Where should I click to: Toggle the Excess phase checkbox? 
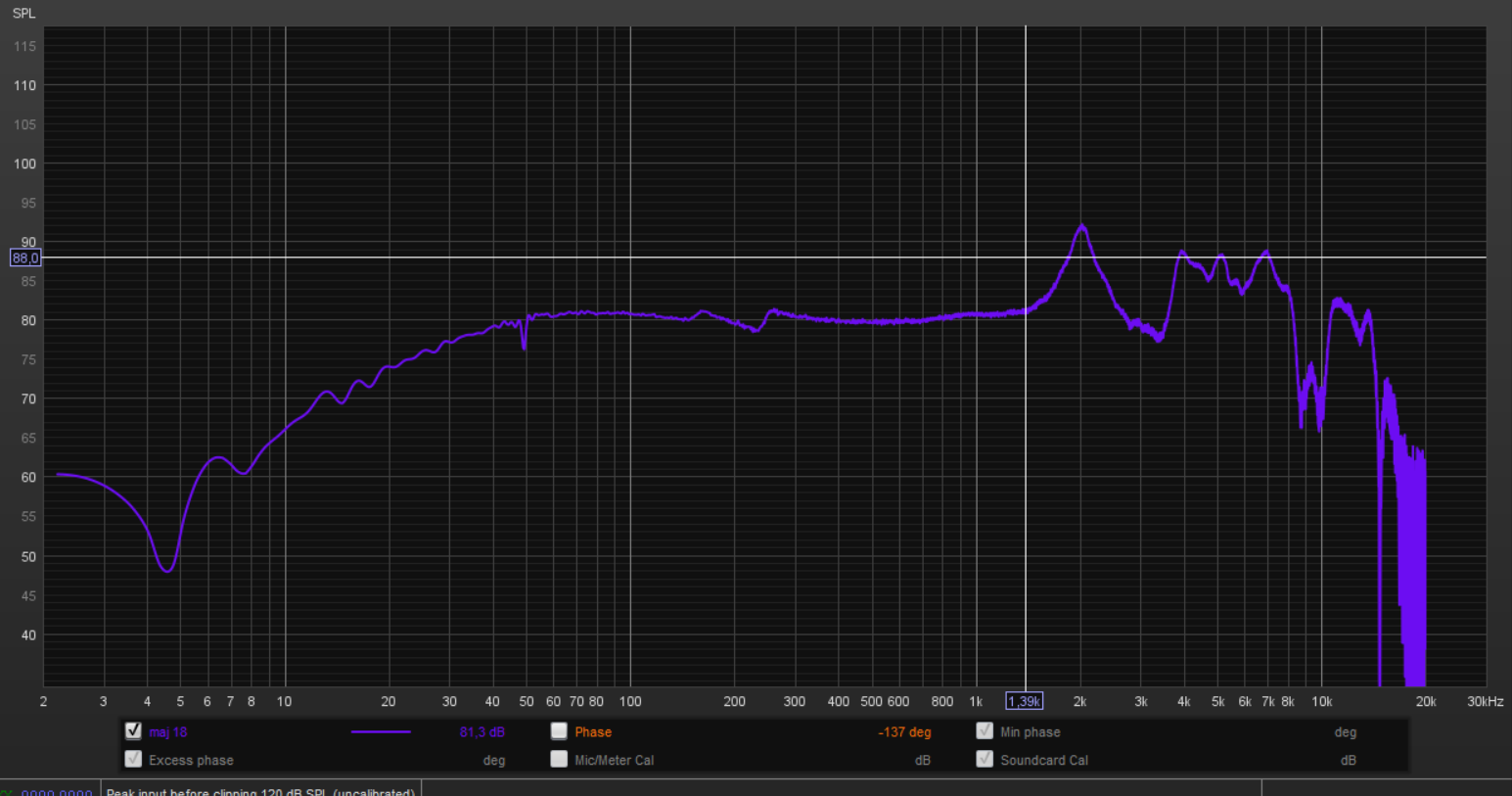pyautogui.click(x=132, y=759)
